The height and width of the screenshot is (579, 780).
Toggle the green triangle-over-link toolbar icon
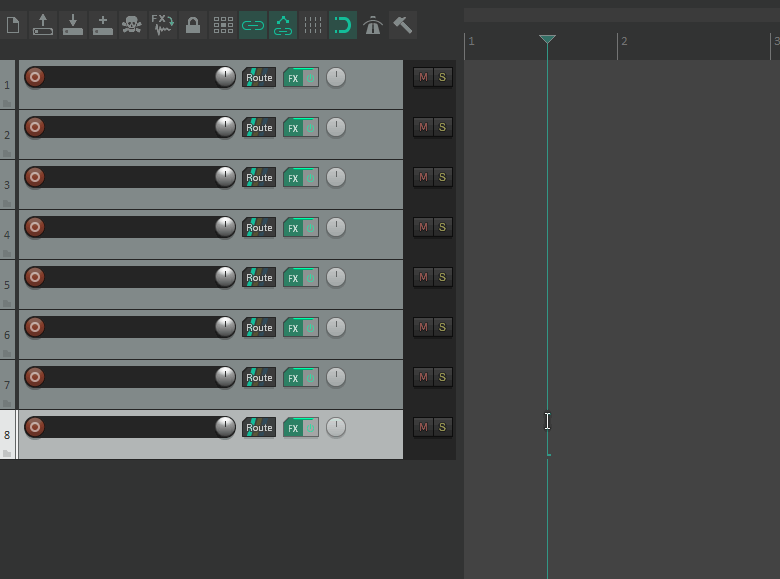[x=283, y=25]
